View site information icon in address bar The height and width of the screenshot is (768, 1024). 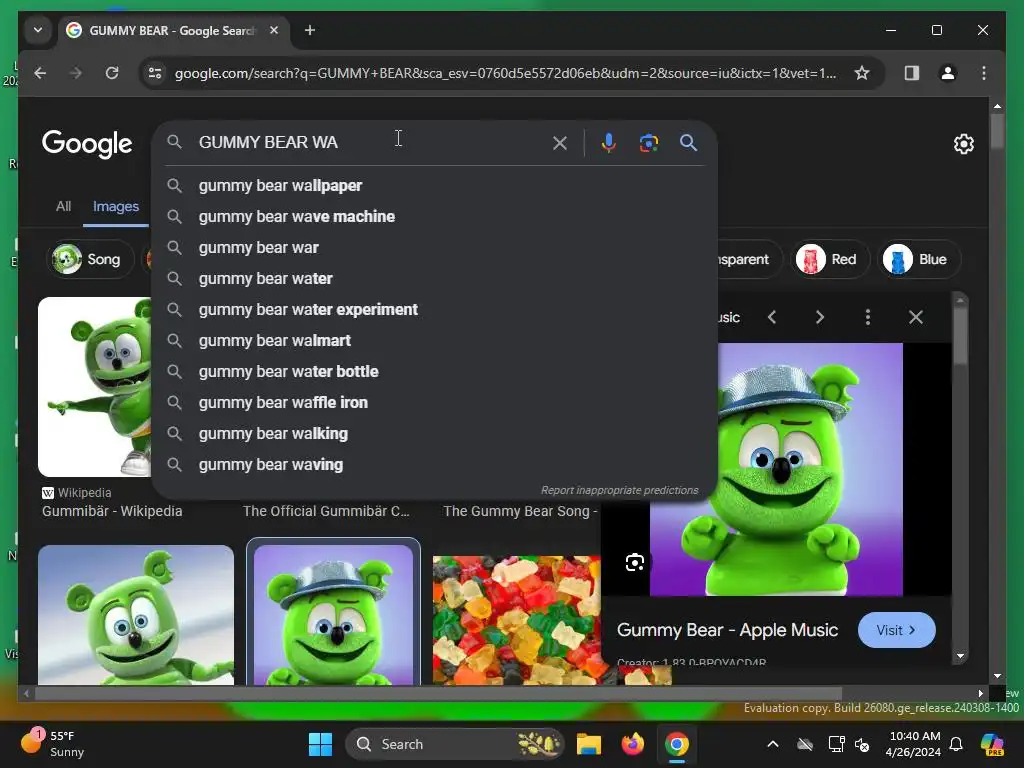(x=155, y=73)
